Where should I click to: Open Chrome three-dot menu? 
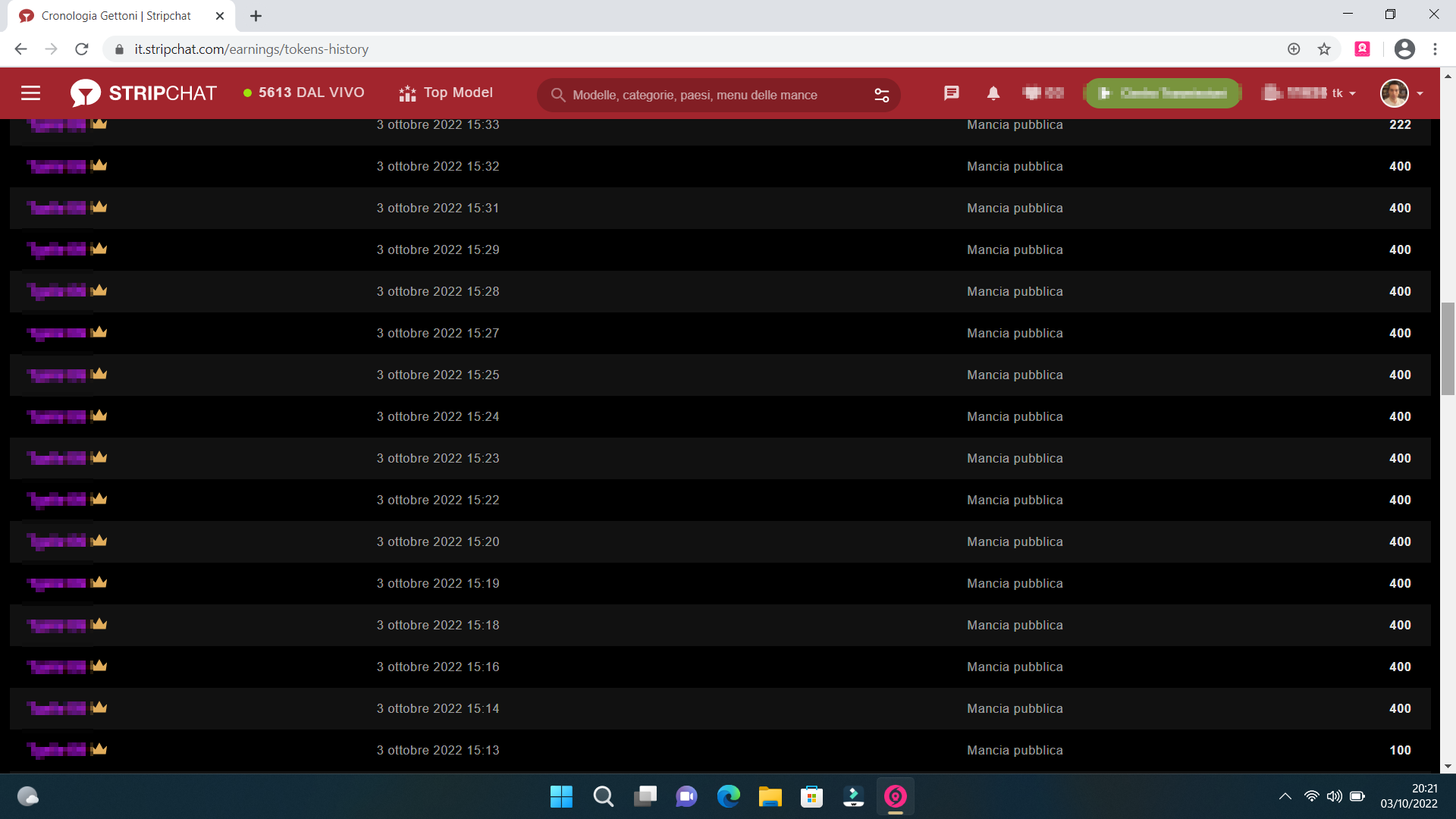click(1435, 49)
